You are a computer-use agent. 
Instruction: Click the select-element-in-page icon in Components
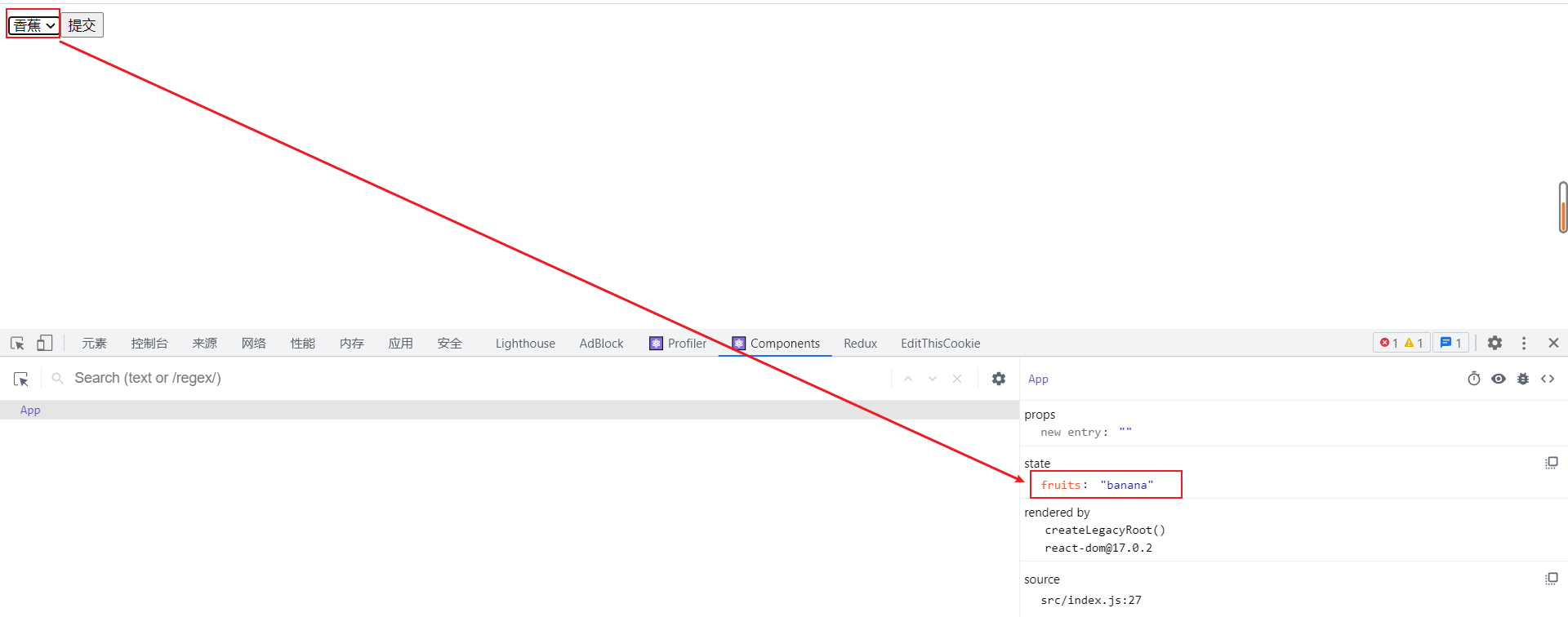[x=21, y=379]
